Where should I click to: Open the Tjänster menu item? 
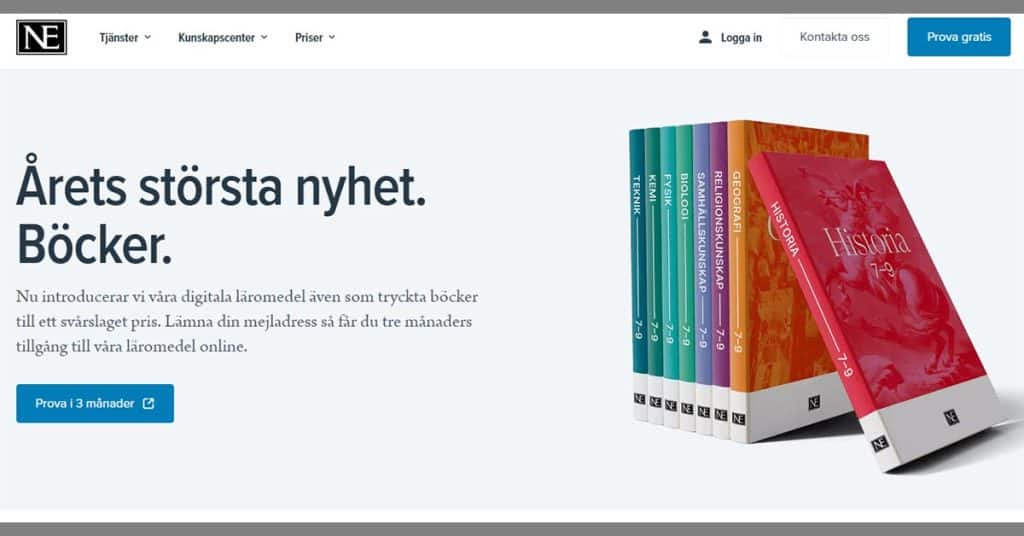[119, 37]
